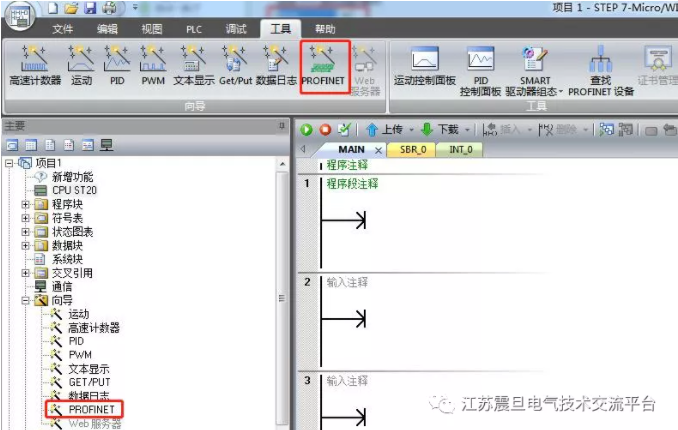The width and height of the screenshot is (678, 430).
Task: Open SMART 驱动器组态 dropdown arrow
Action: (561, 92)
